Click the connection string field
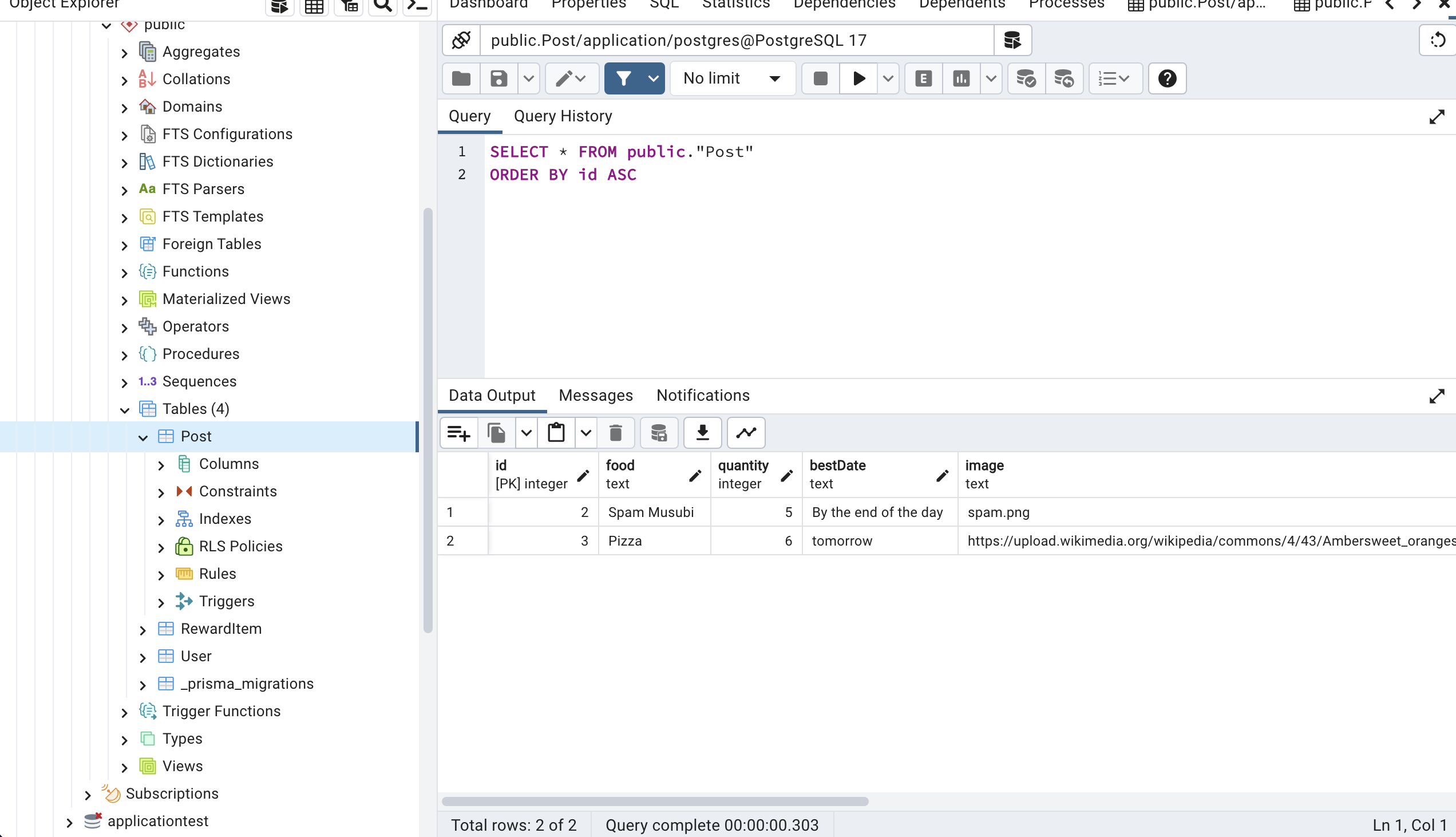This screenshot has width=1456, height=837. click(x=737, y=40)
